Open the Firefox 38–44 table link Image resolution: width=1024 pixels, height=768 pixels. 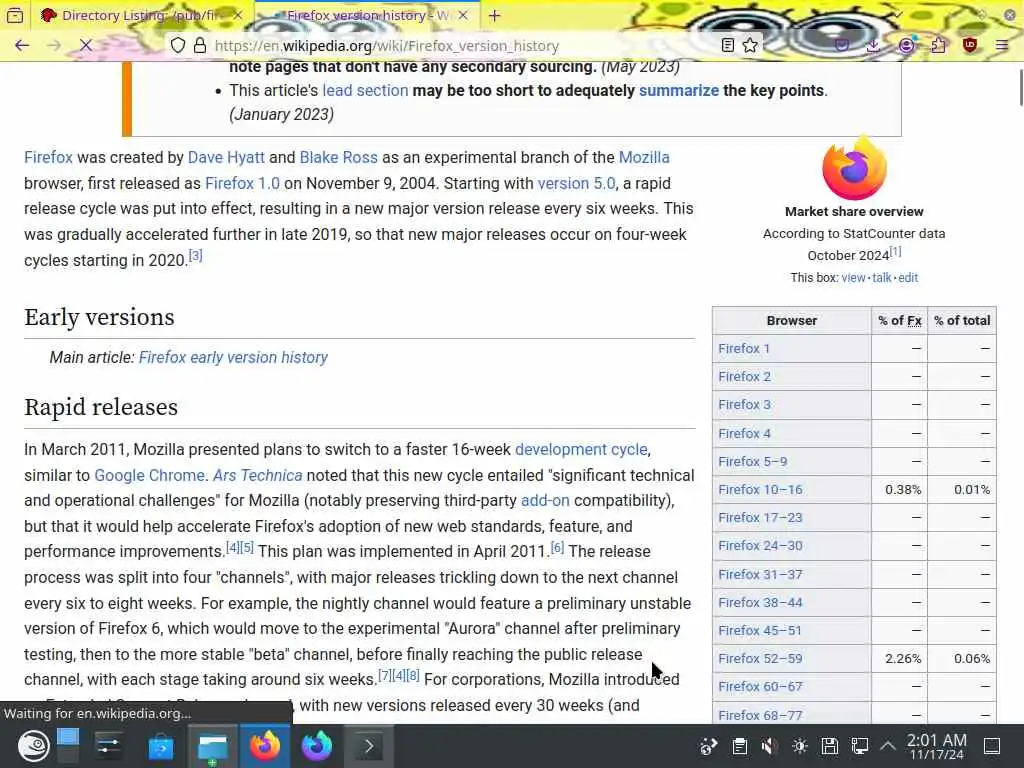(x=760, y=603)
